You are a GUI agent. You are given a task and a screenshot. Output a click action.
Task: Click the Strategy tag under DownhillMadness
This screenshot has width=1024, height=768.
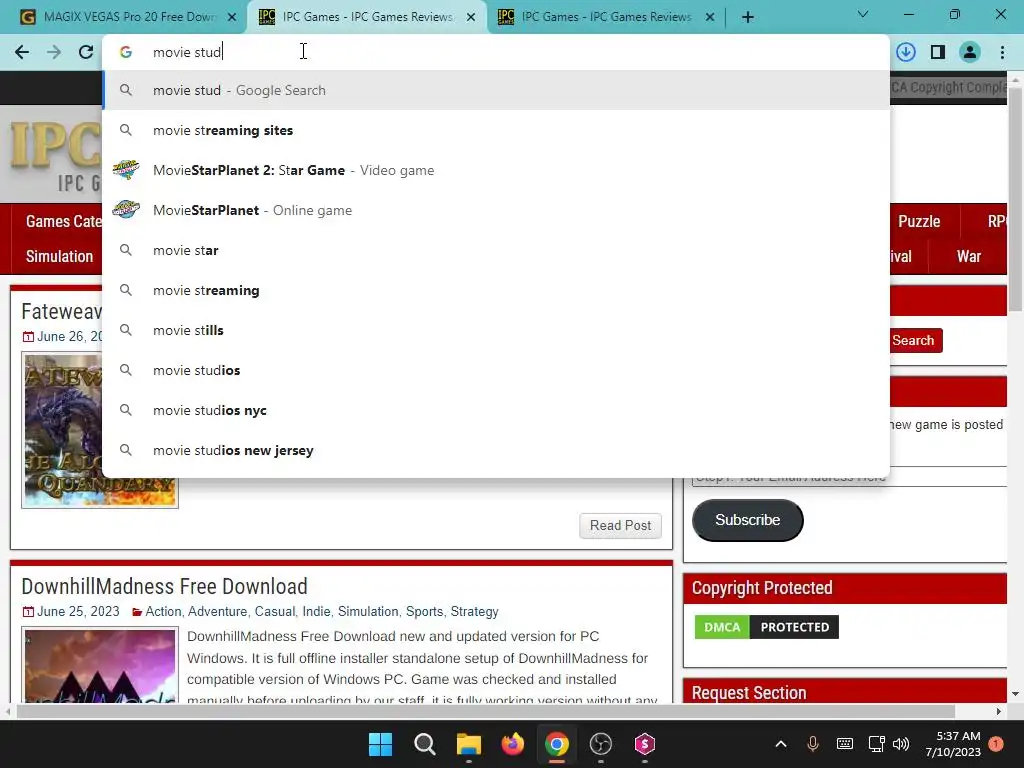474,611
